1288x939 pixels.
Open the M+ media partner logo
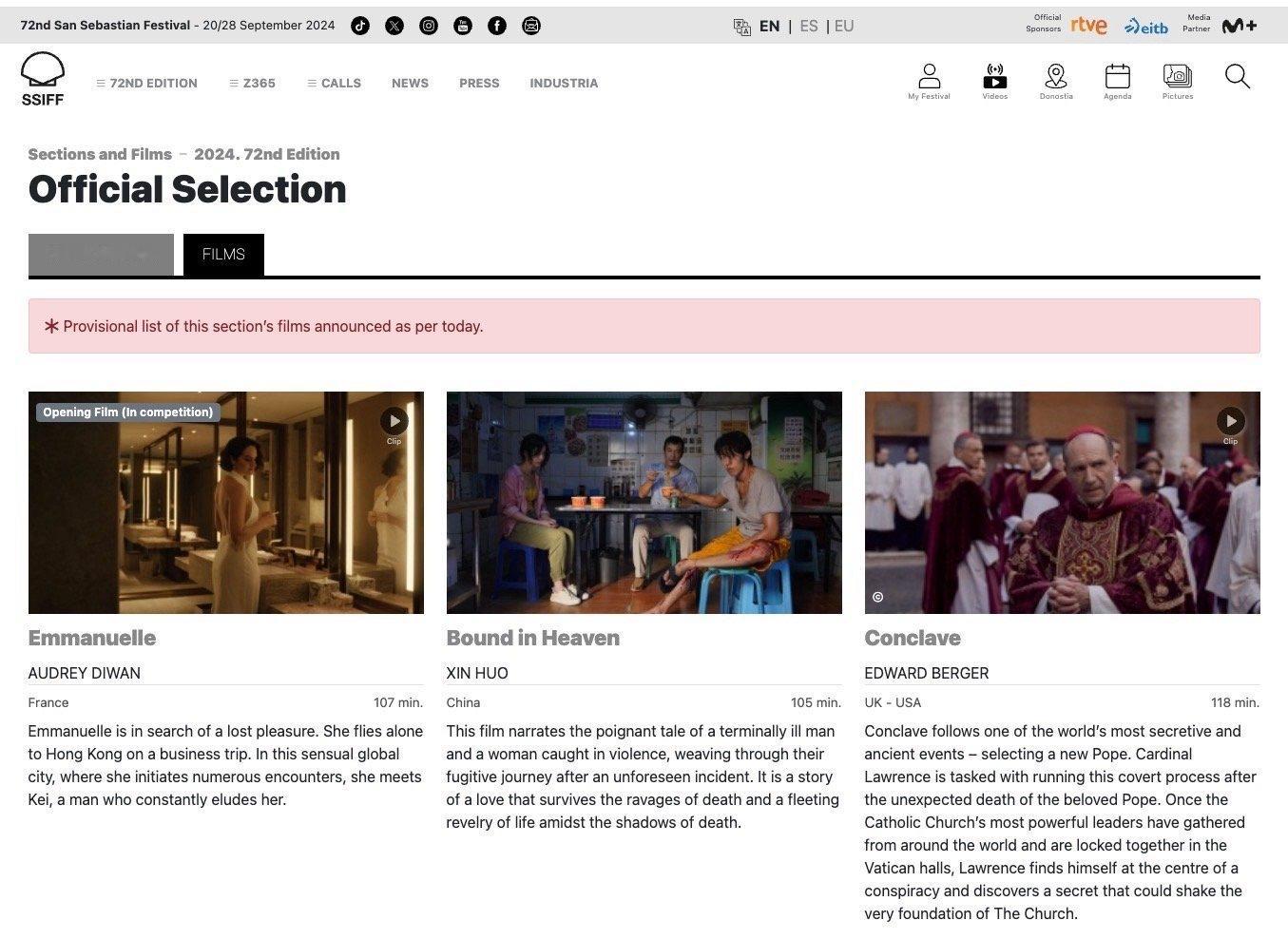click(x=1240, y=26)
